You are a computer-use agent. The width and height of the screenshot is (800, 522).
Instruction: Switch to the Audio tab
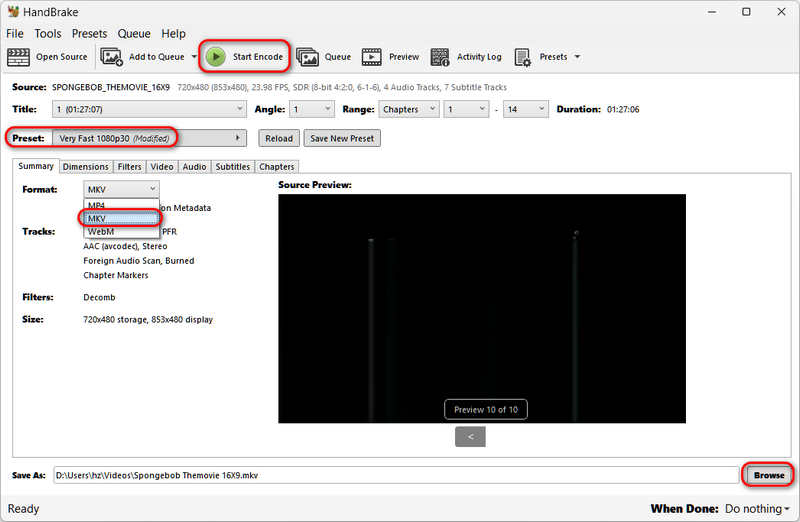(x=194, y=167)
